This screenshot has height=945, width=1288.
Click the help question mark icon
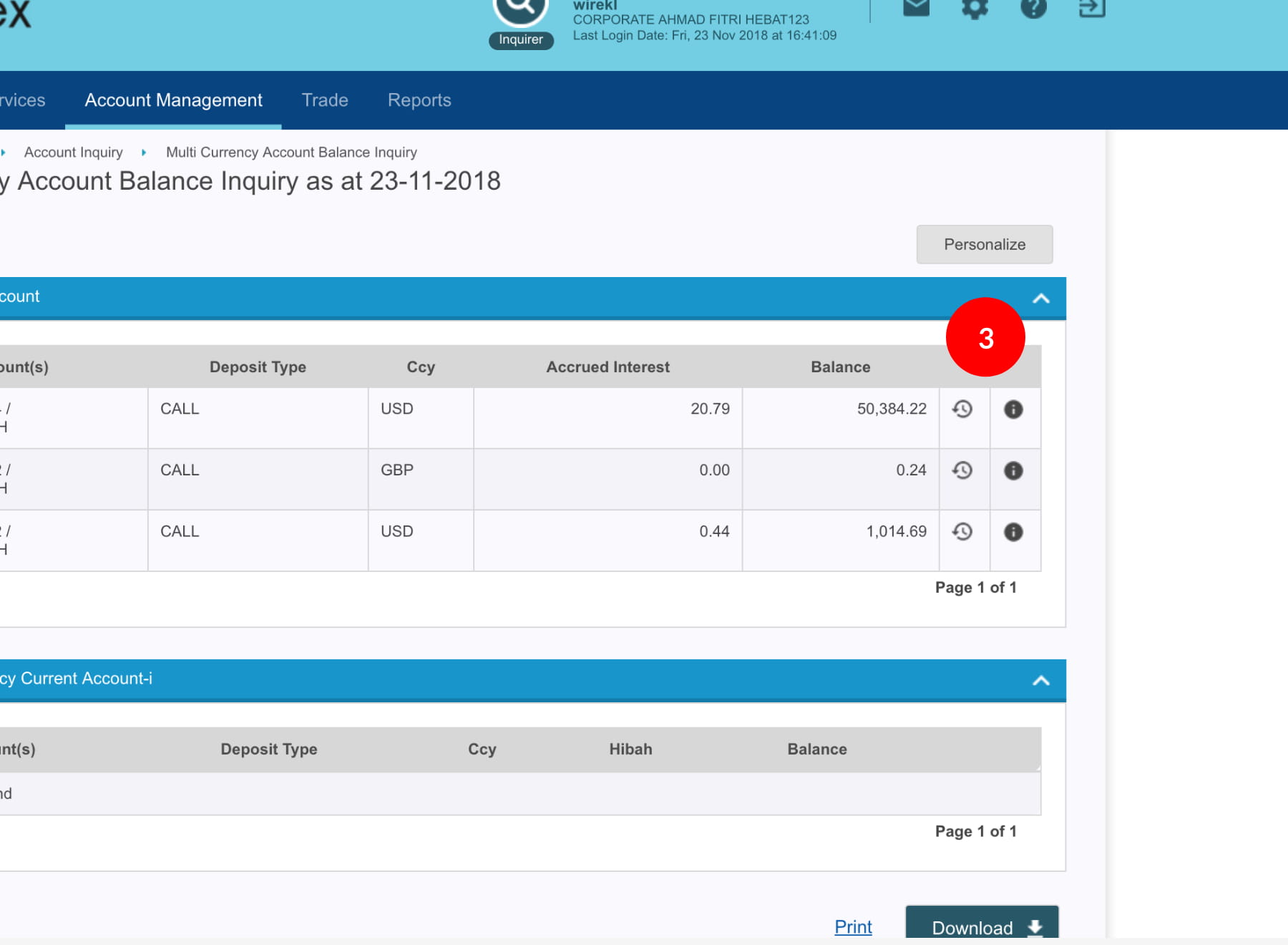coord(1033,8)
